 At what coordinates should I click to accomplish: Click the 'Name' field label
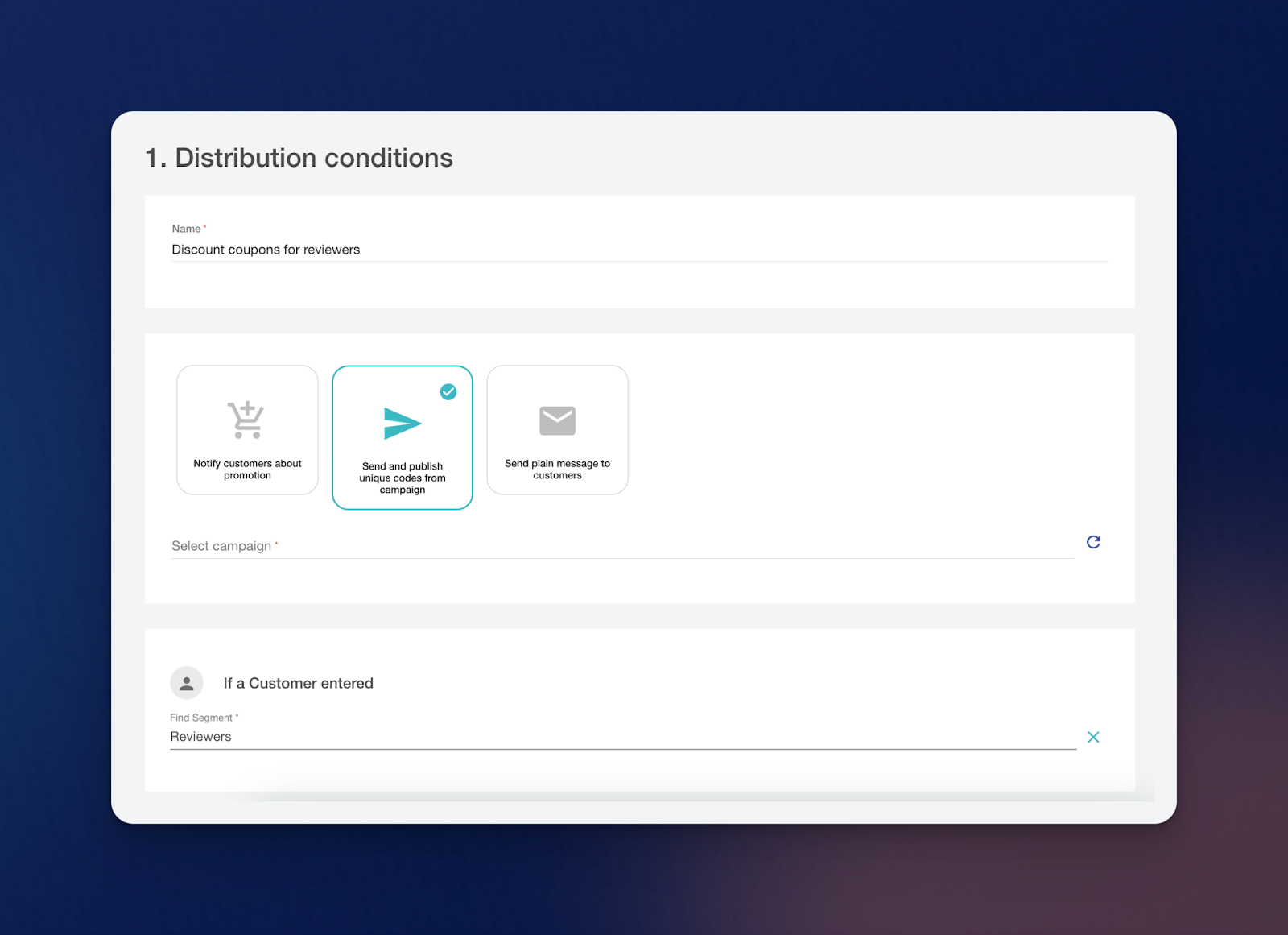186,229
